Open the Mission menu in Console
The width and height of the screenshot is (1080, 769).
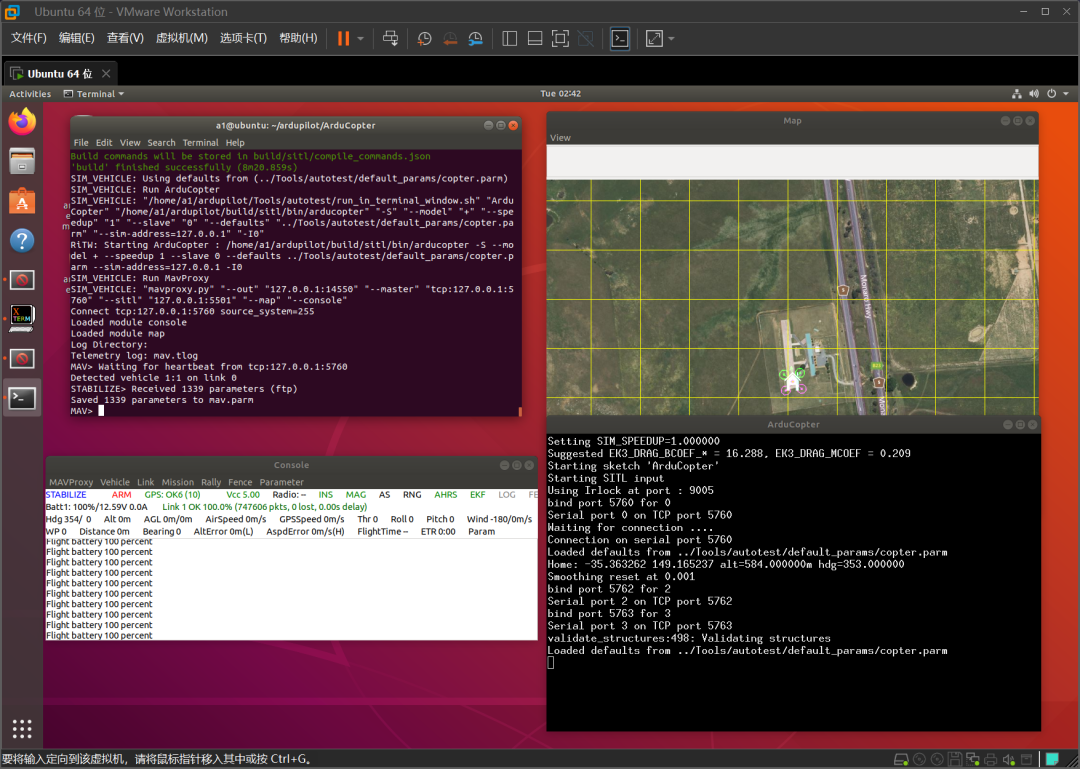pyautogui.click(x=178, y=482)
